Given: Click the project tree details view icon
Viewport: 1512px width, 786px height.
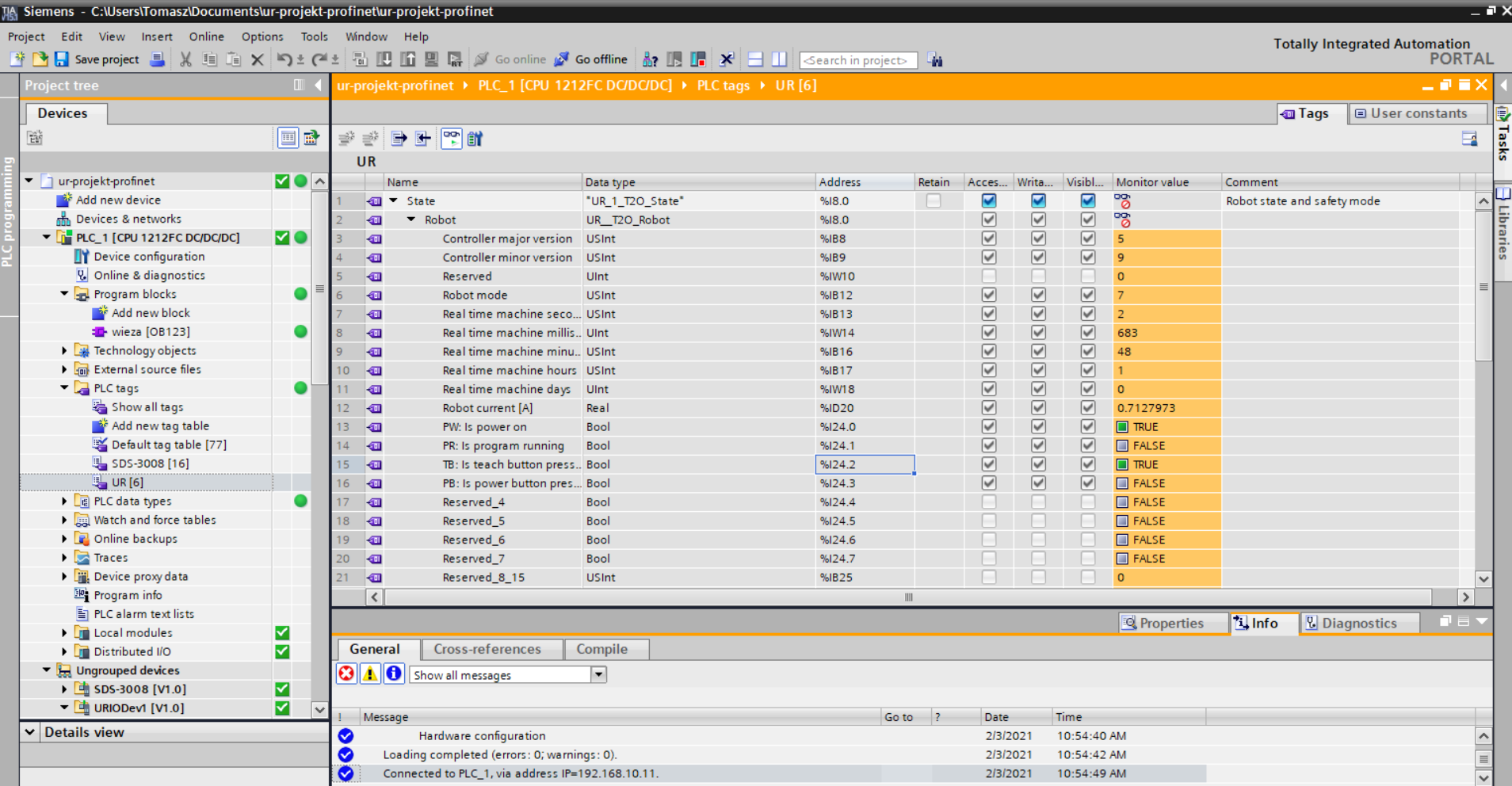Looking at the screenshot, I should click(x=288, y=138).
